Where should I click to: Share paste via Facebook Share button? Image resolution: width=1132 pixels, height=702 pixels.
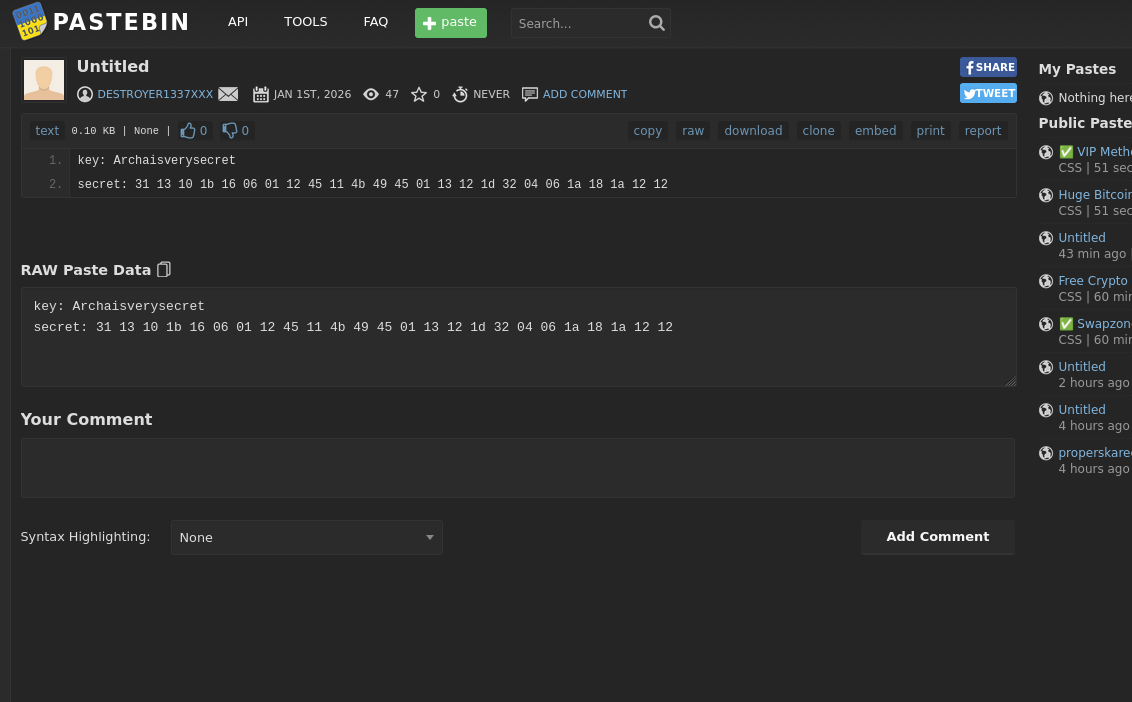coord(988,67)
